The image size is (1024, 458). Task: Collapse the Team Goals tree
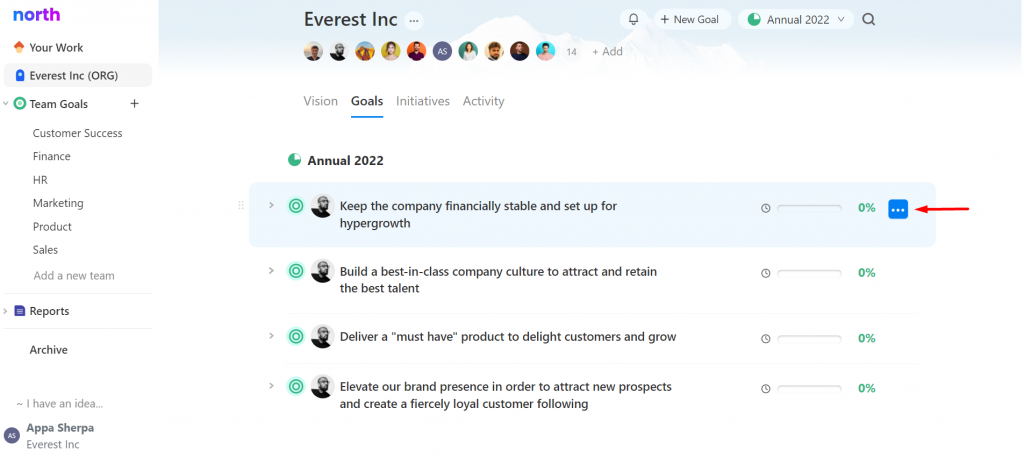click(6, 104)
